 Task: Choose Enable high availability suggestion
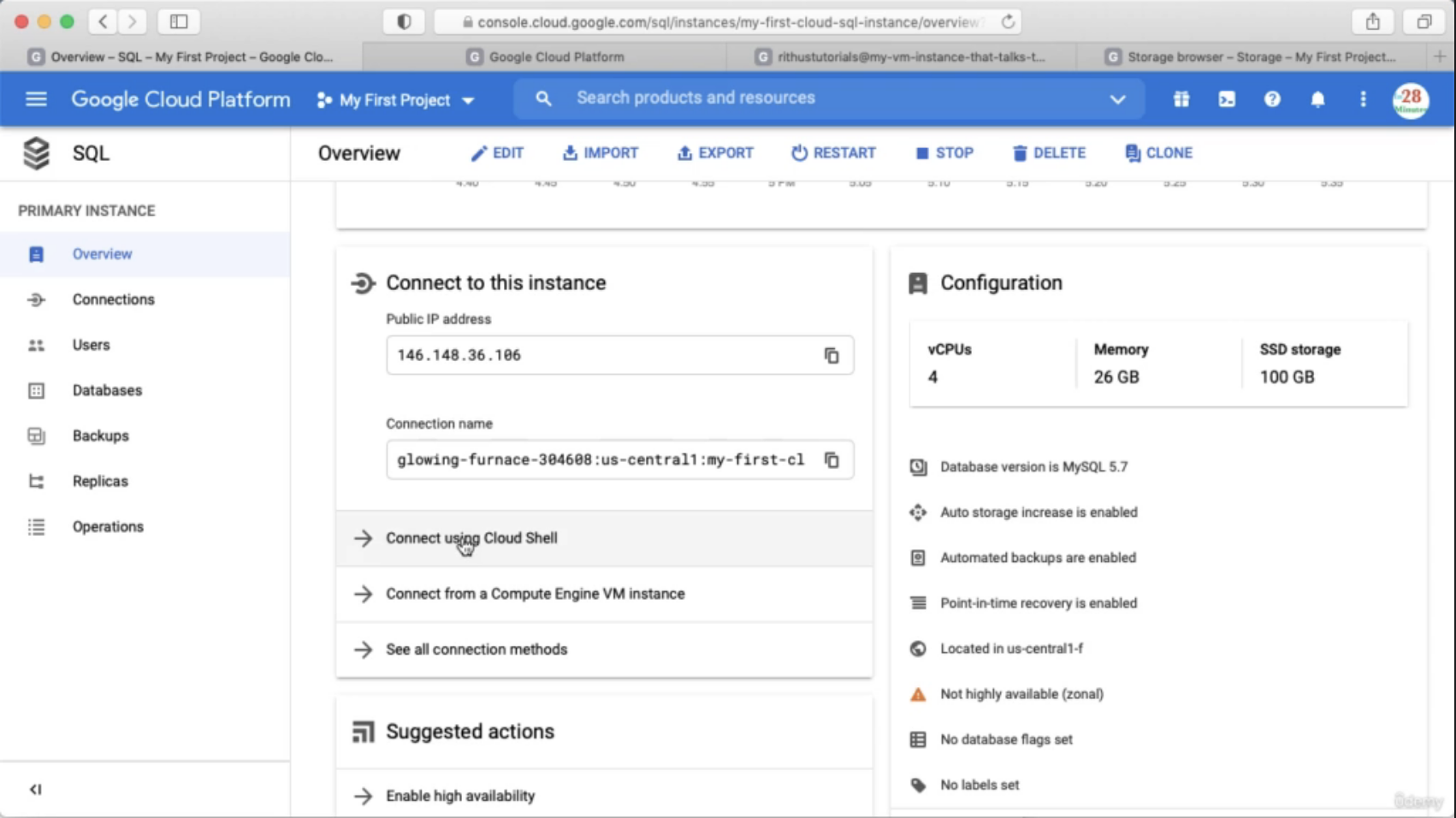(604, 796)
